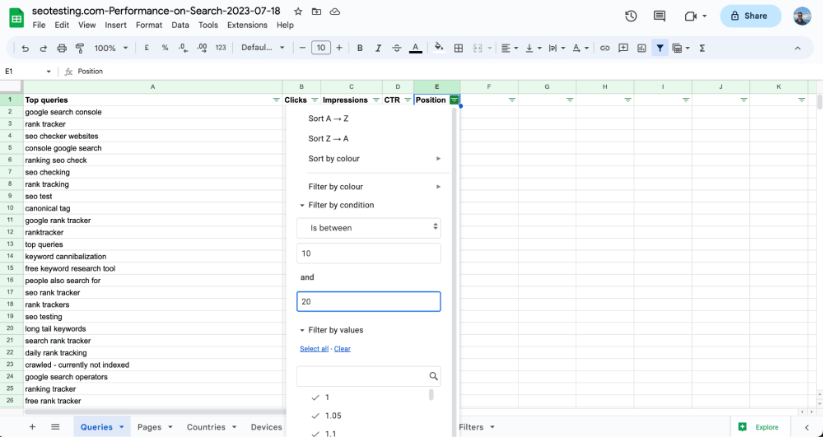Screen dimensions: 823x437
Task: Decrease decimal places icon
Action: (183, 48)
